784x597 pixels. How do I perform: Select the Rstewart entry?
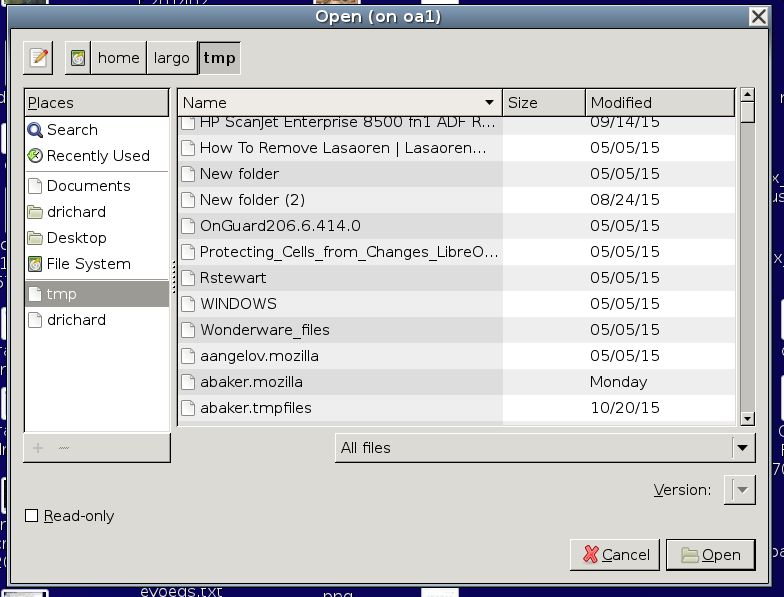coord(457,278)
